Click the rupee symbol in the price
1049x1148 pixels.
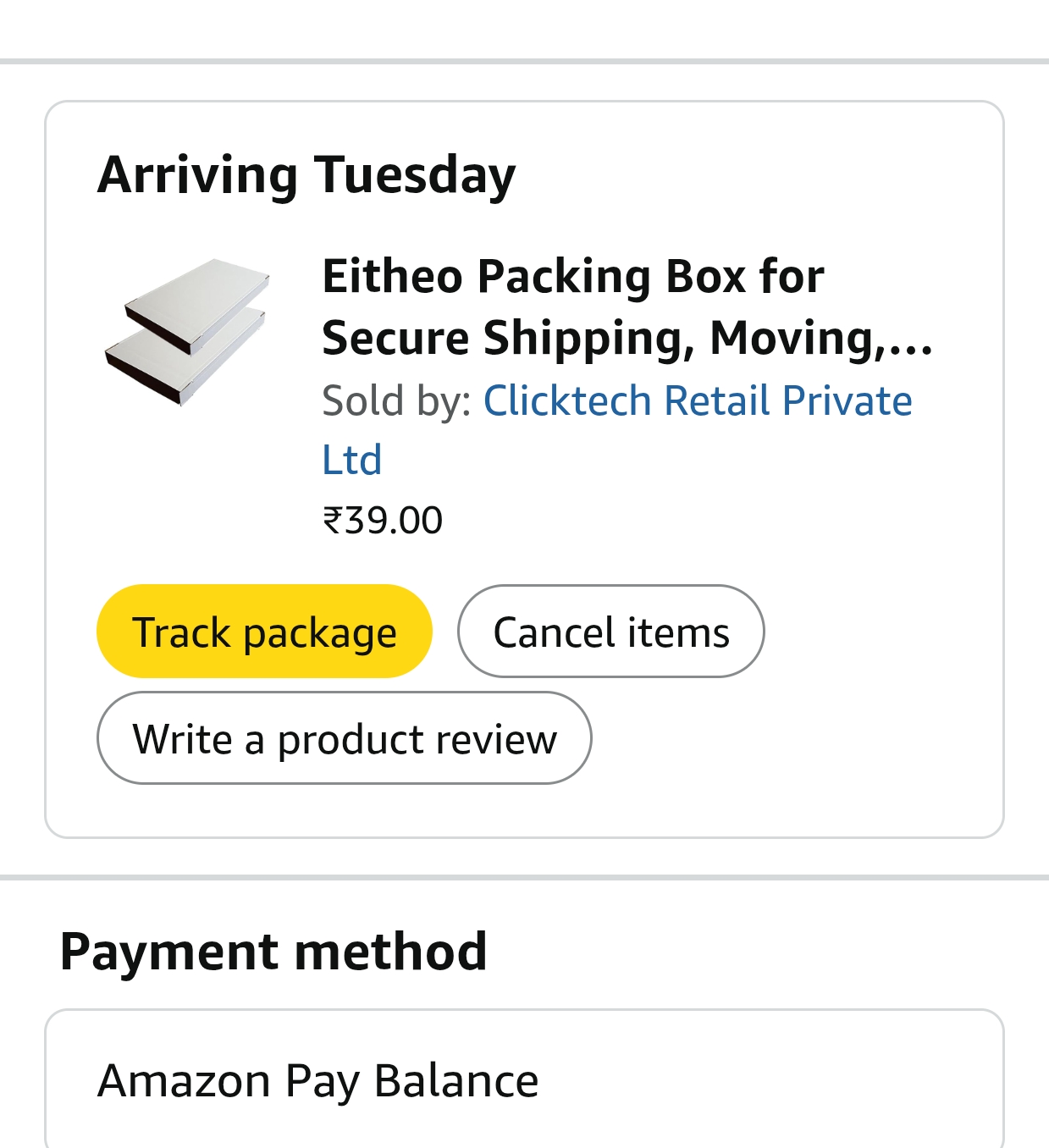point(332,520)
